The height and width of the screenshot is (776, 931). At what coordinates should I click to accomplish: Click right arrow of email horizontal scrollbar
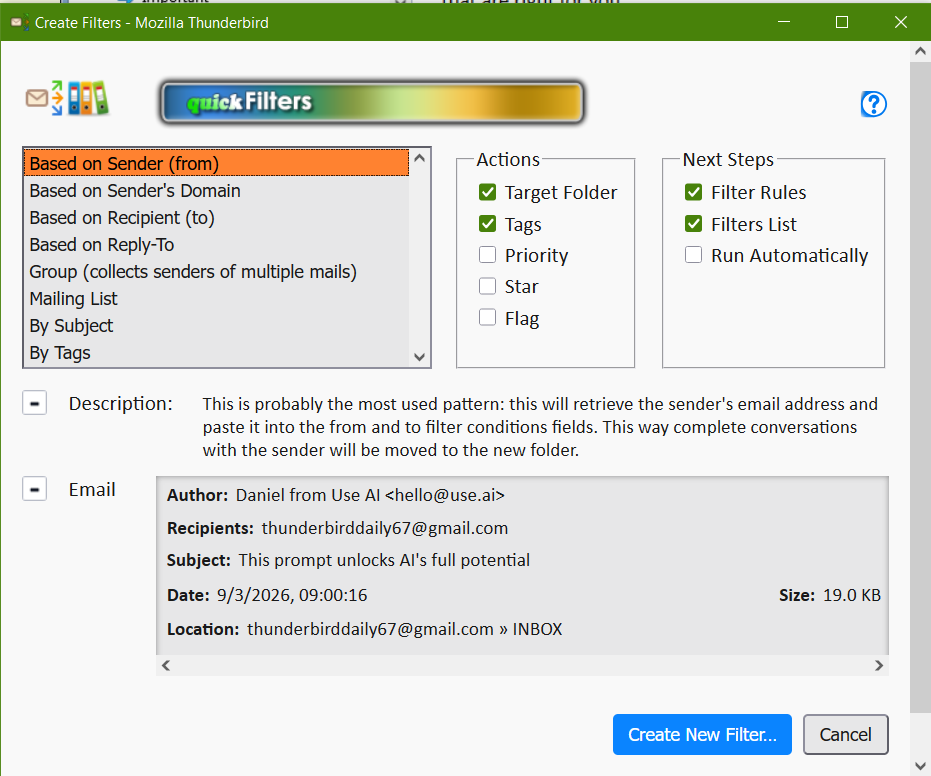click(x=879, y=665)
